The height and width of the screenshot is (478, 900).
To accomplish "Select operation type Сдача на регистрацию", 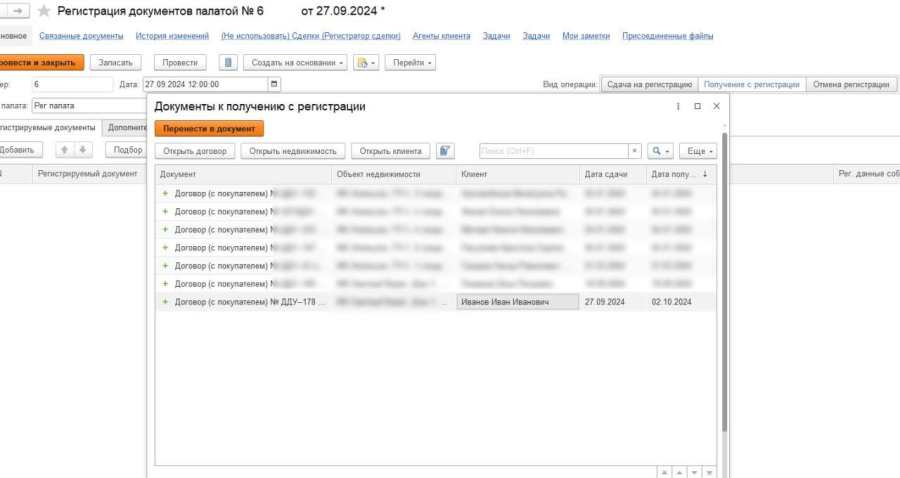I will [648, 85].
